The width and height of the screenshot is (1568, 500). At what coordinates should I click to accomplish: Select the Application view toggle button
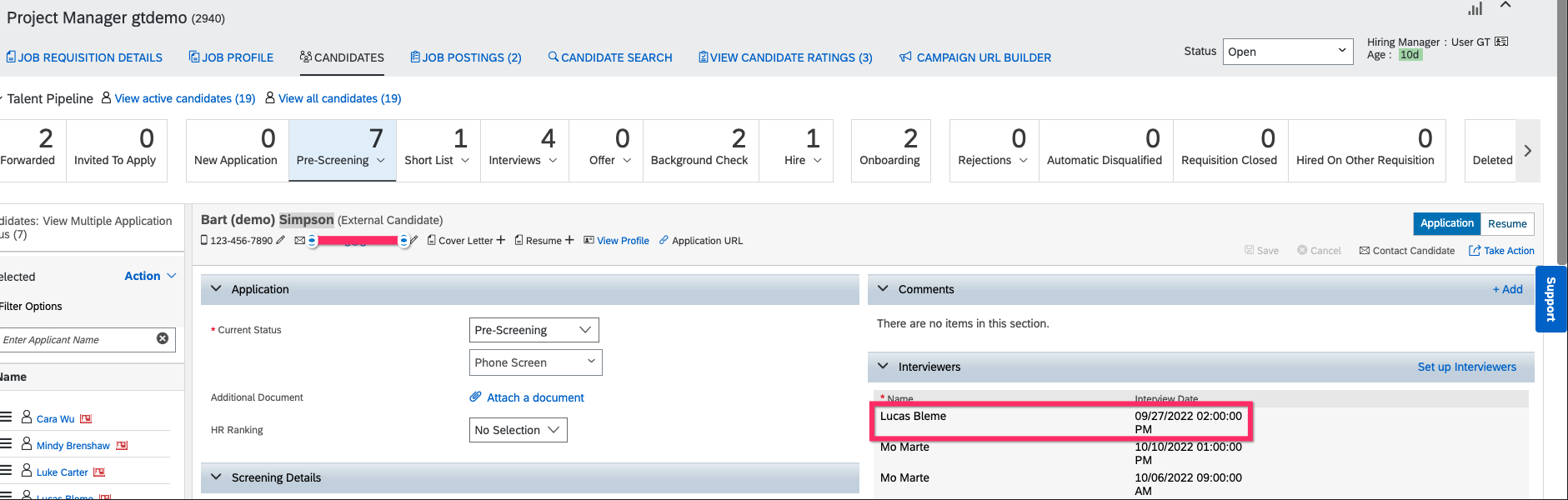(1446, 223)
